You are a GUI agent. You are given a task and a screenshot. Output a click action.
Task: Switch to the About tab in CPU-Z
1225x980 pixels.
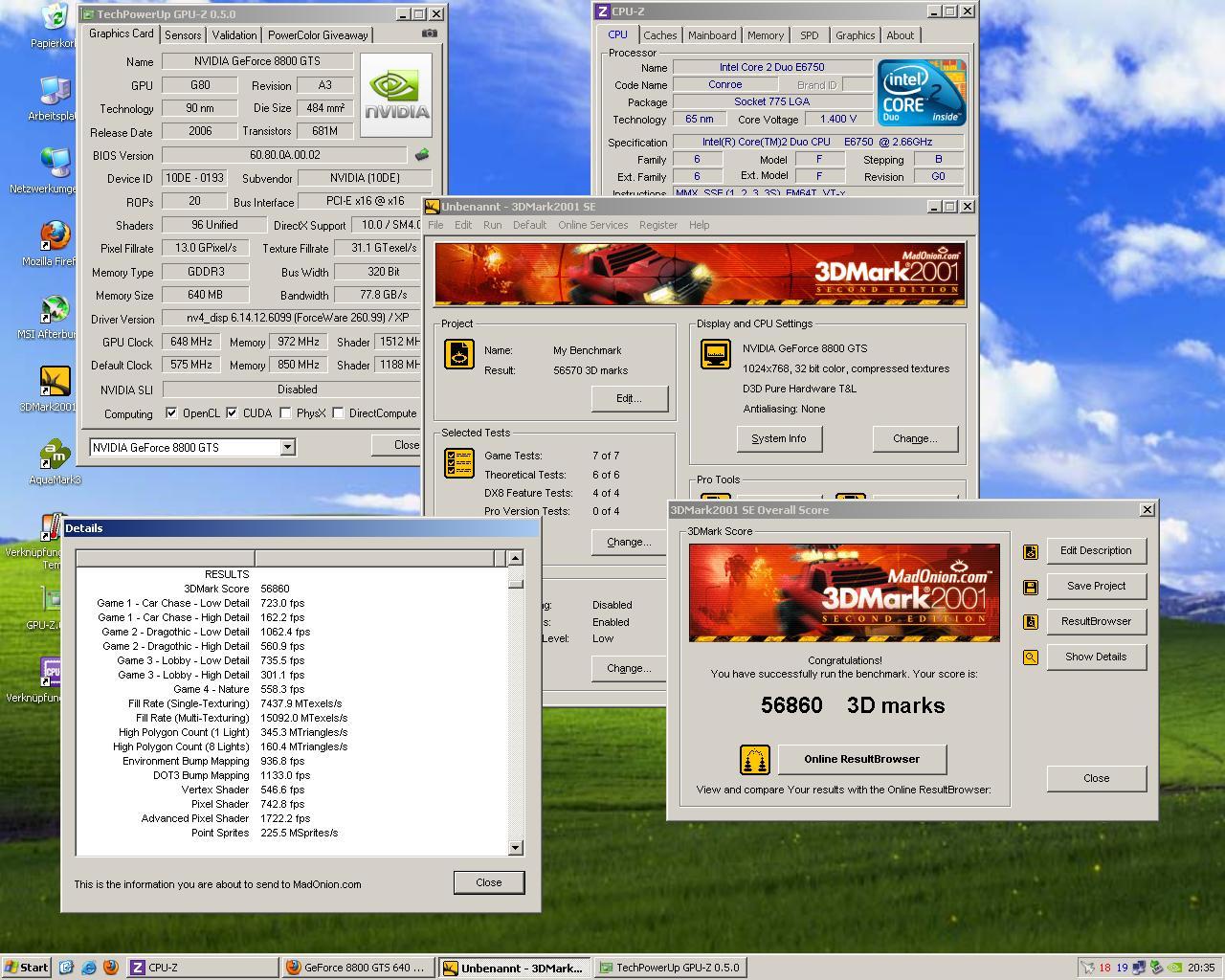900,35
